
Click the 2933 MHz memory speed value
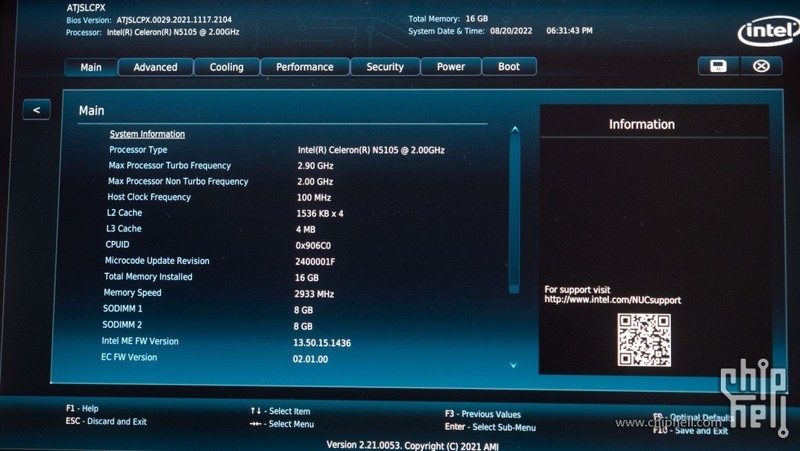(314, 294)
